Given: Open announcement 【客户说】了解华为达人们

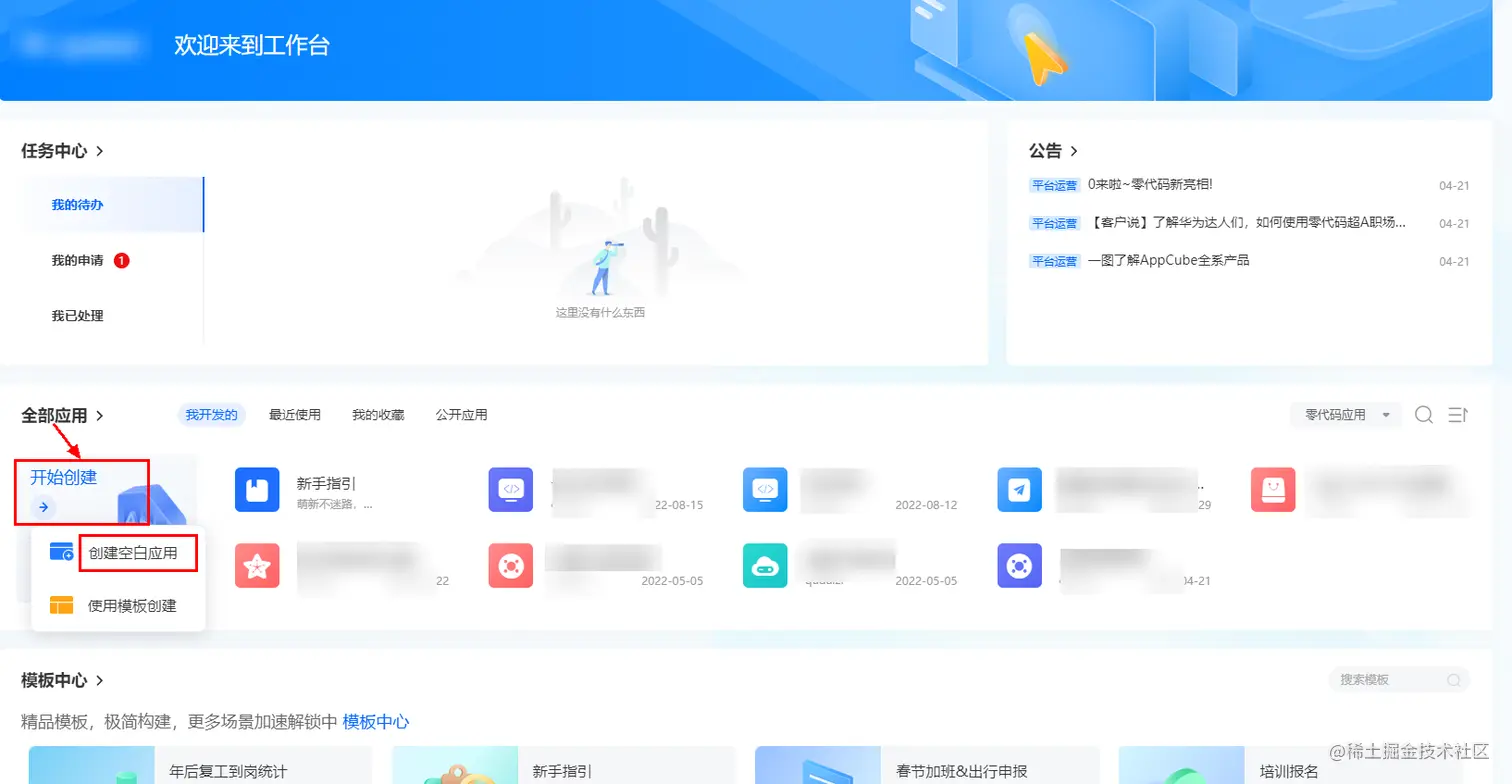Looking at the screenshot, I should click(x=1247, y=222).
